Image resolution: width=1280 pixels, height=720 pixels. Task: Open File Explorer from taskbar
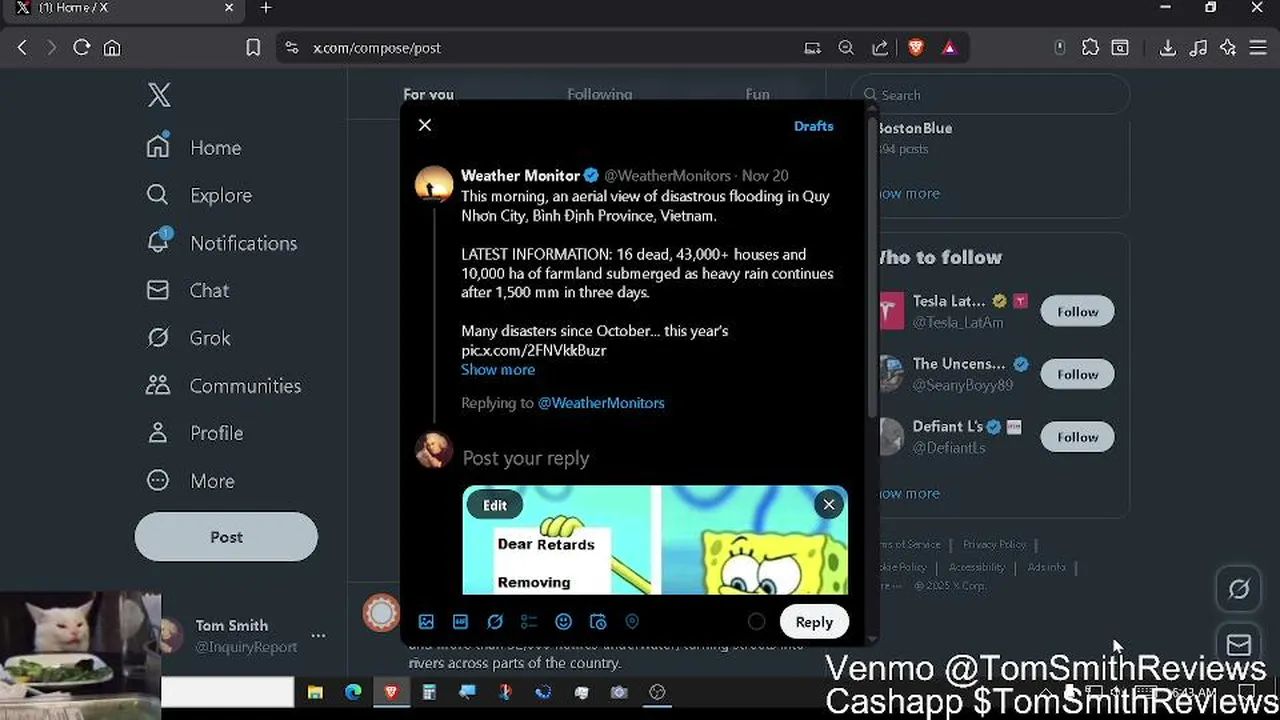pos(315,692)
